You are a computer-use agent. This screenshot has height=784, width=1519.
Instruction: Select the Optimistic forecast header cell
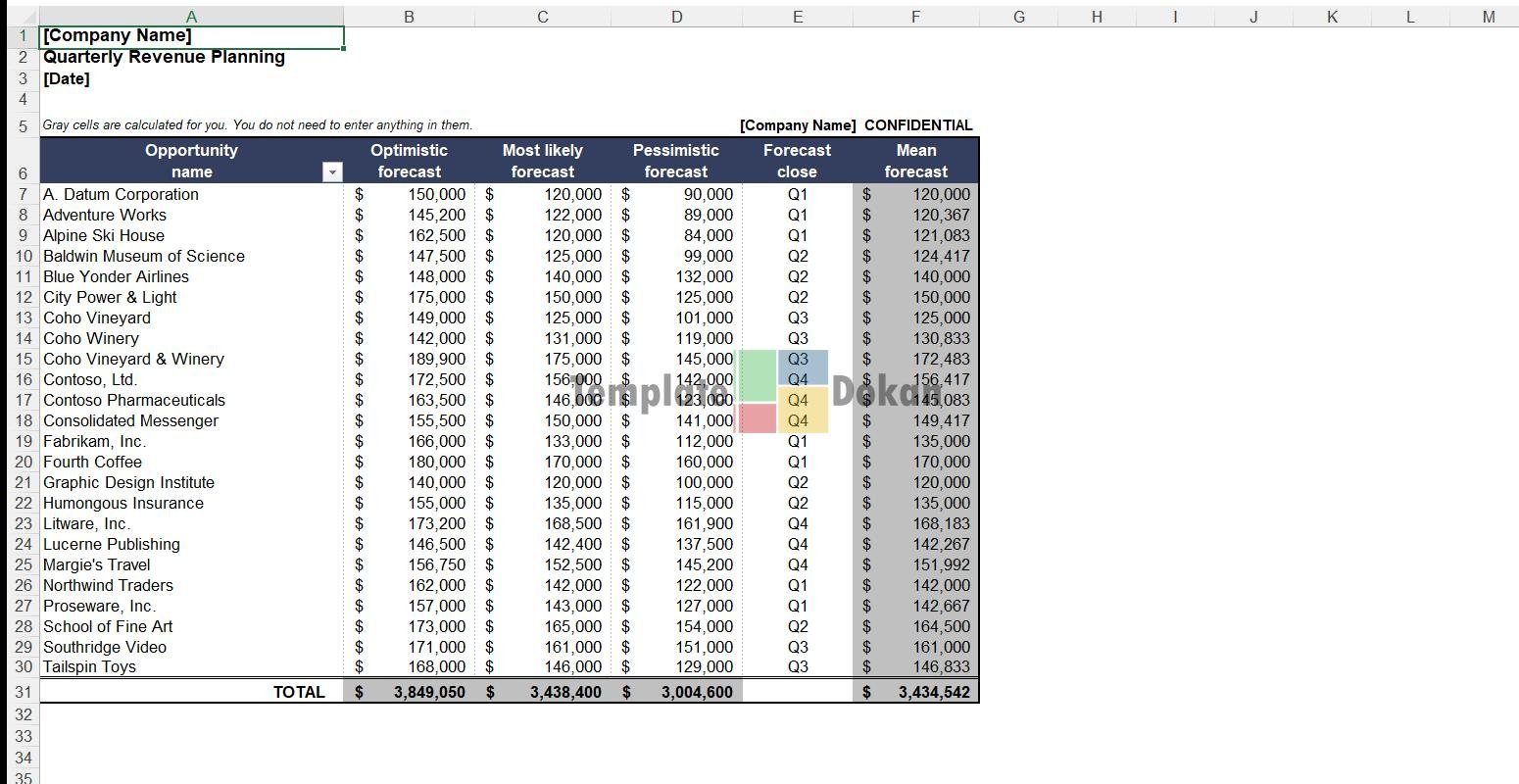pos(409,161)
